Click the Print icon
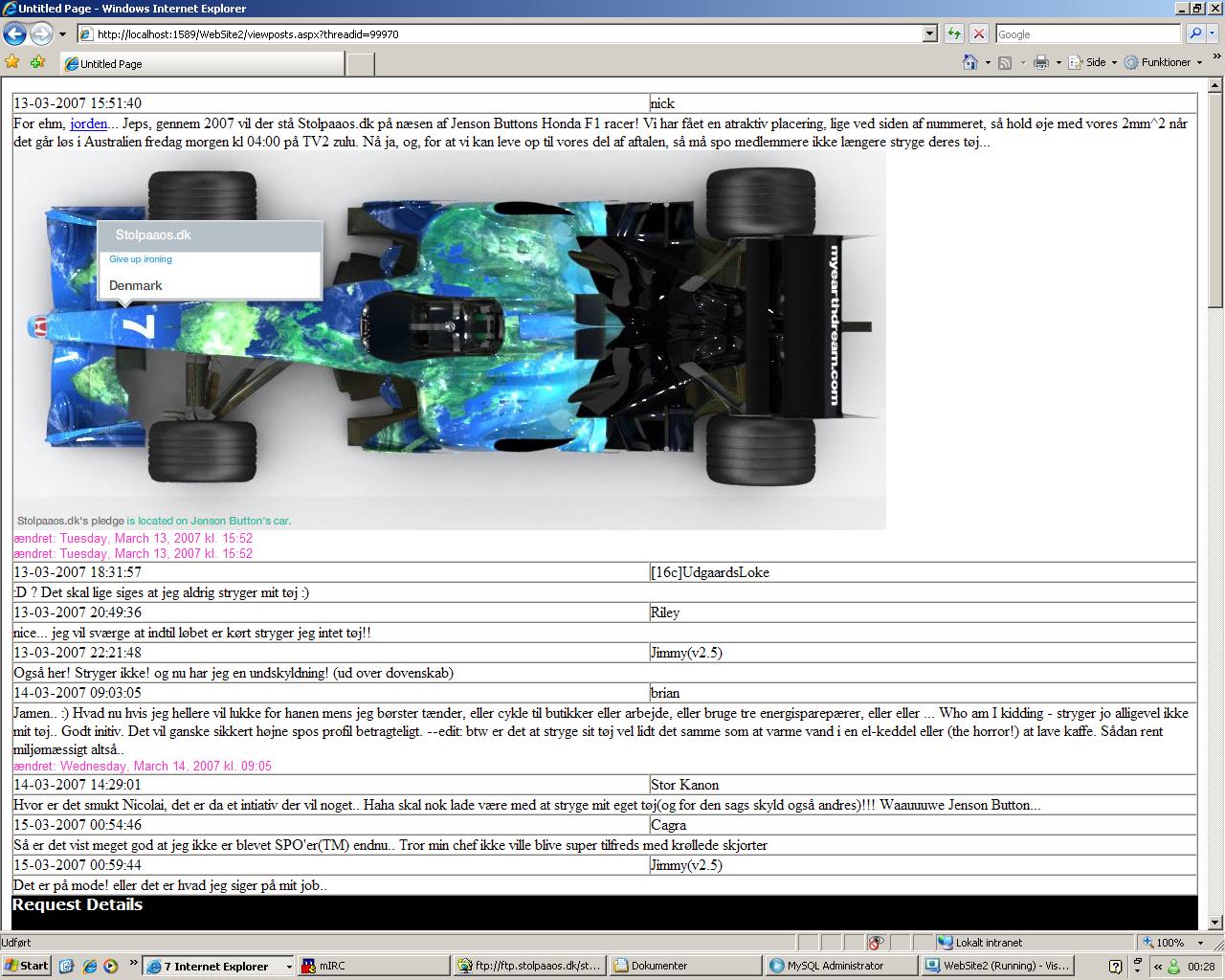This screenshot has height=980, width=1225. 1041,63
